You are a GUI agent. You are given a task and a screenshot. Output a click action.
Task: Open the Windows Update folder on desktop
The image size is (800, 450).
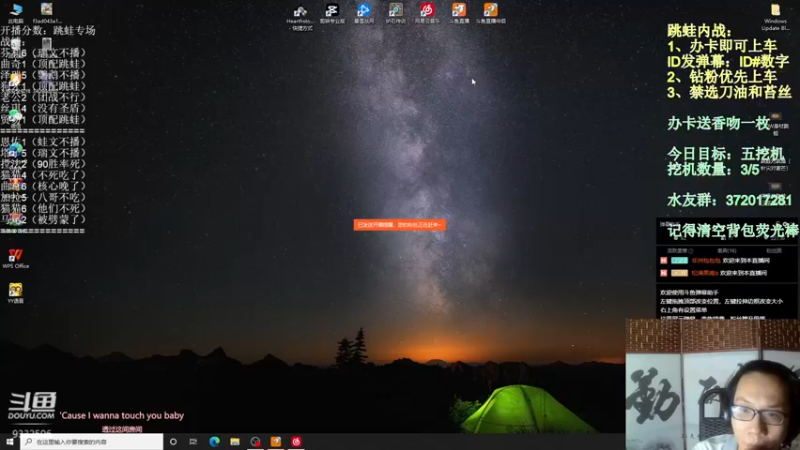[775, 17]
